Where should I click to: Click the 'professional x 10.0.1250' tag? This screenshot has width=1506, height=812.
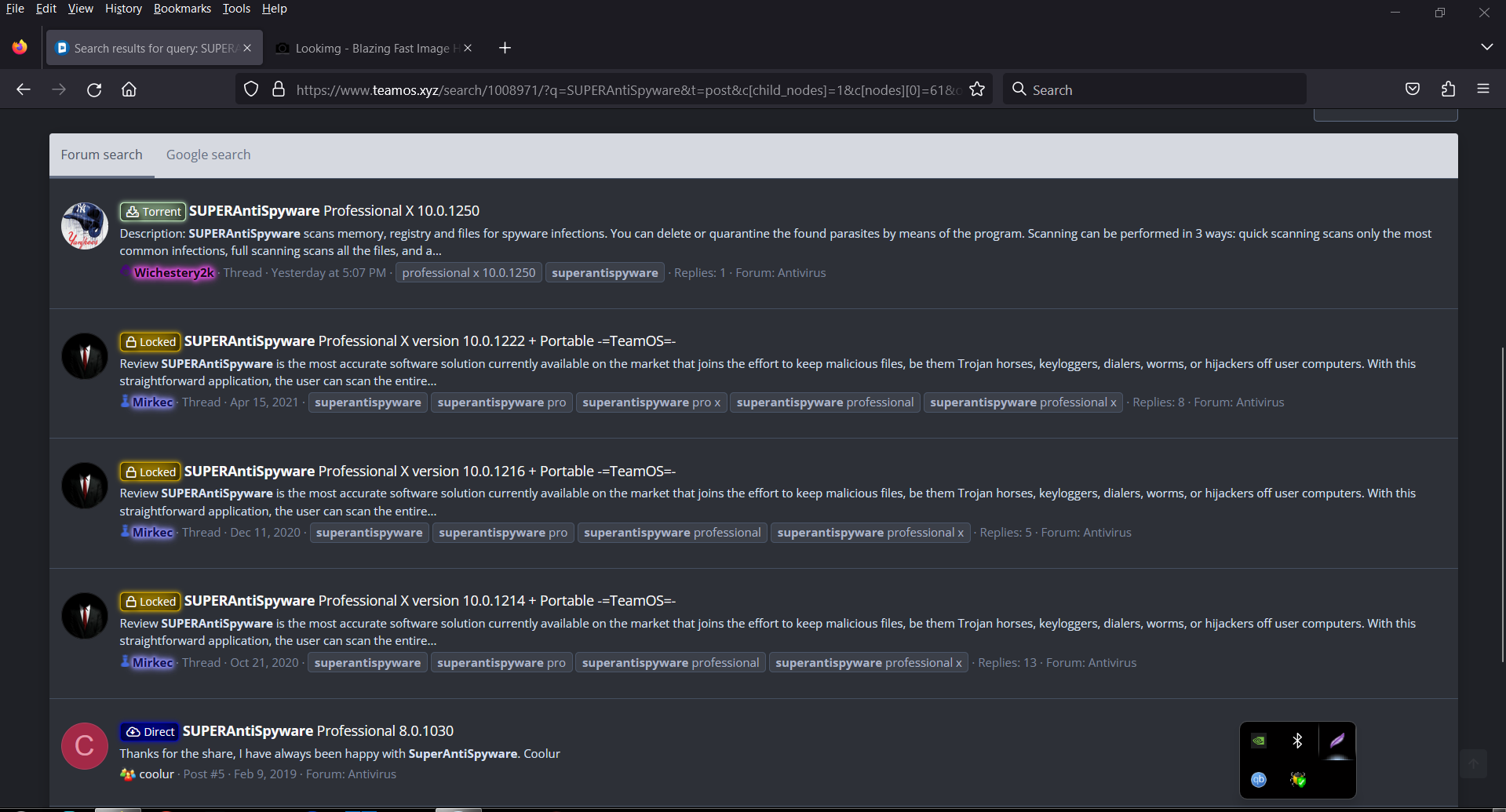point(469,273)
